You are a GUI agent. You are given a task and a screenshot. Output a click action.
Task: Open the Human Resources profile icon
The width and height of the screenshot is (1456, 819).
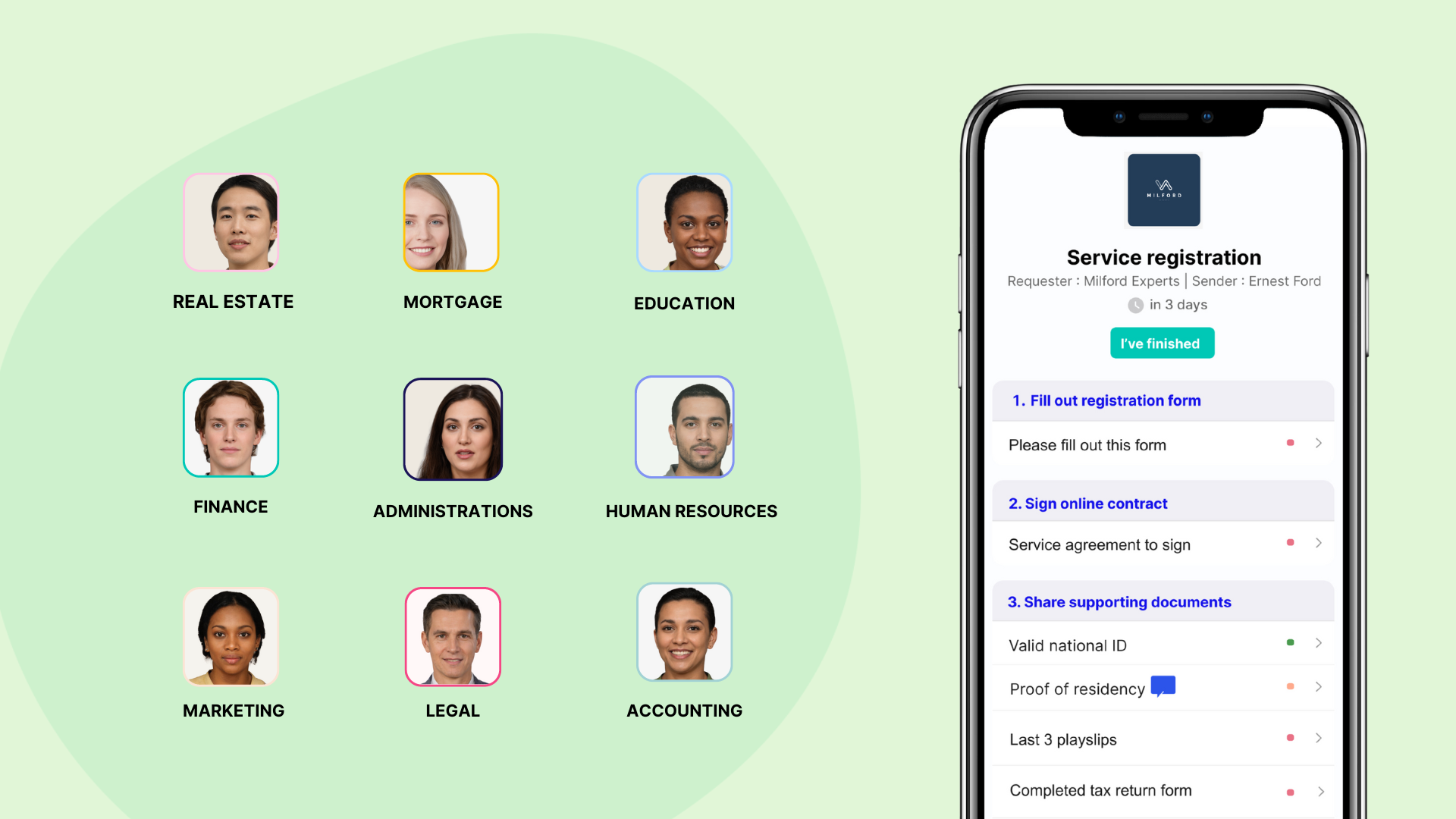tap(685, 427)
